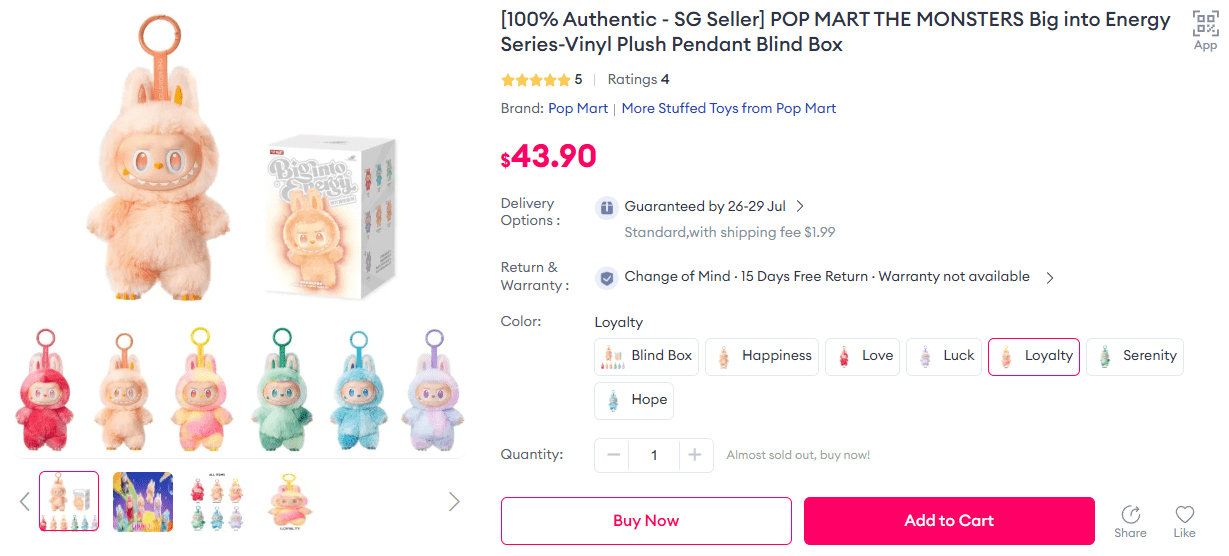This screenshot has height=556, width=1229.
Task: Expand delivery options chevron
Action: point(800,207)
